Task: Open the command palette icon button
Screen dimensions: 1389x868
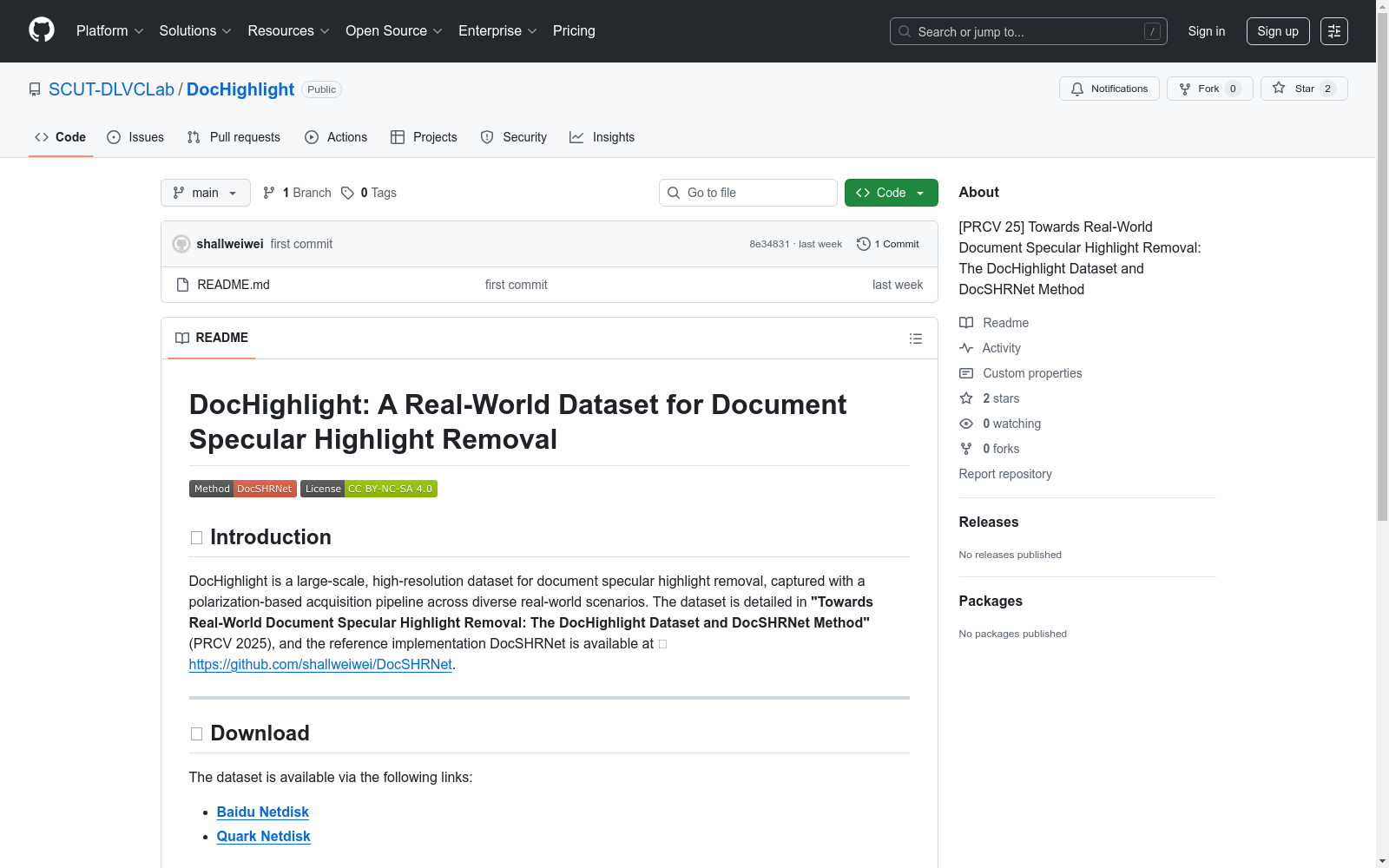Action: click(x=1334, y=31)
